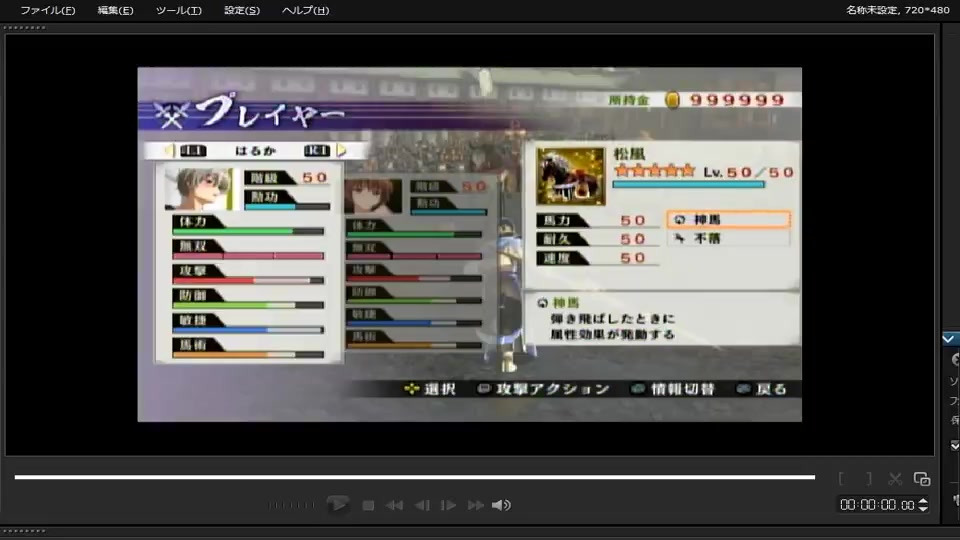Click the timecode stepper arrows
The image size is (960, 540).
point(923,505)
